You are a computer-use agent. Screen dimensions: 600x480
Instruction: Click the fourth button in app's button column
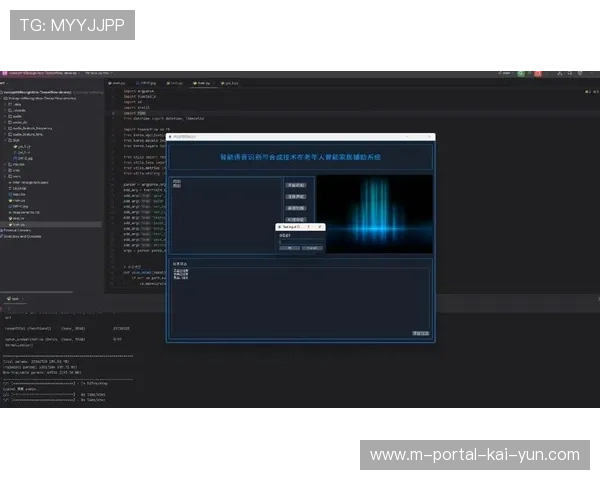tap(295, 219)
